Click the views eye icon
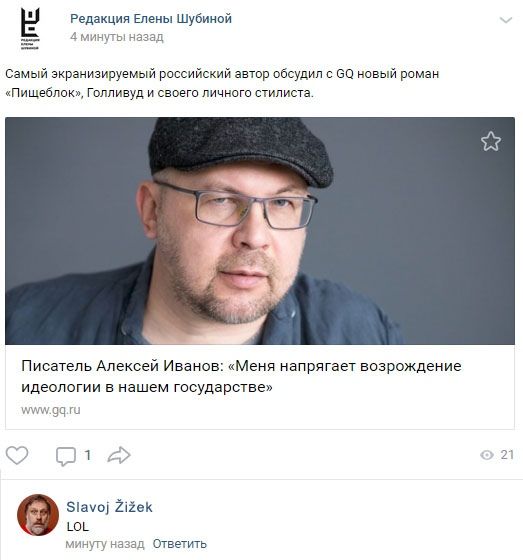 (x=487, y=455)
